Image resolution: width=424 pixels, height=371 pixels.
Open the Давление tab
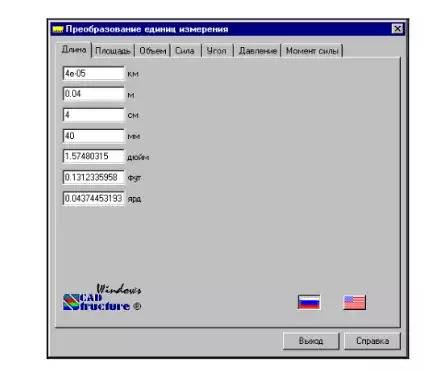tap(258, 51)
